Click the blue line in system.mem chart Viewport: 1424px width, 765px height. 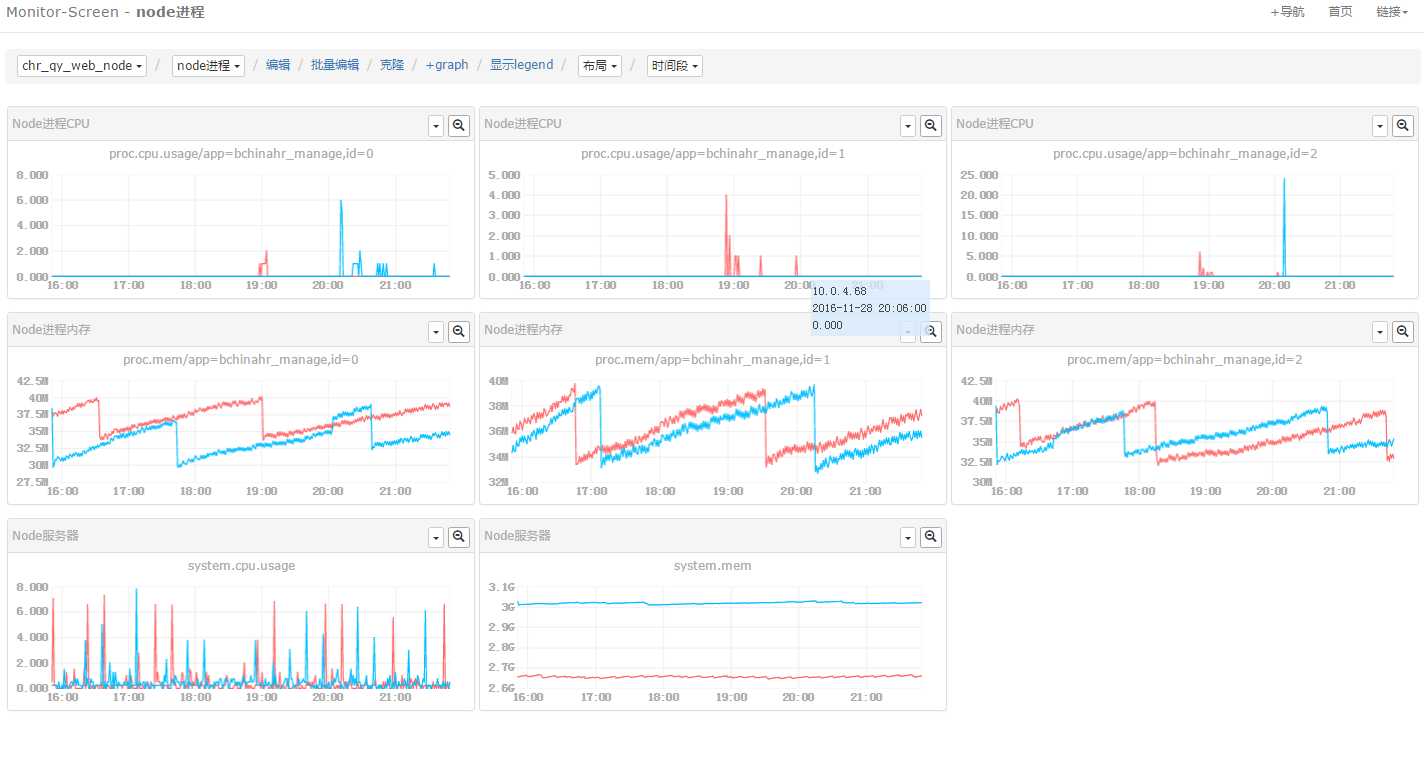click(718, 603)
